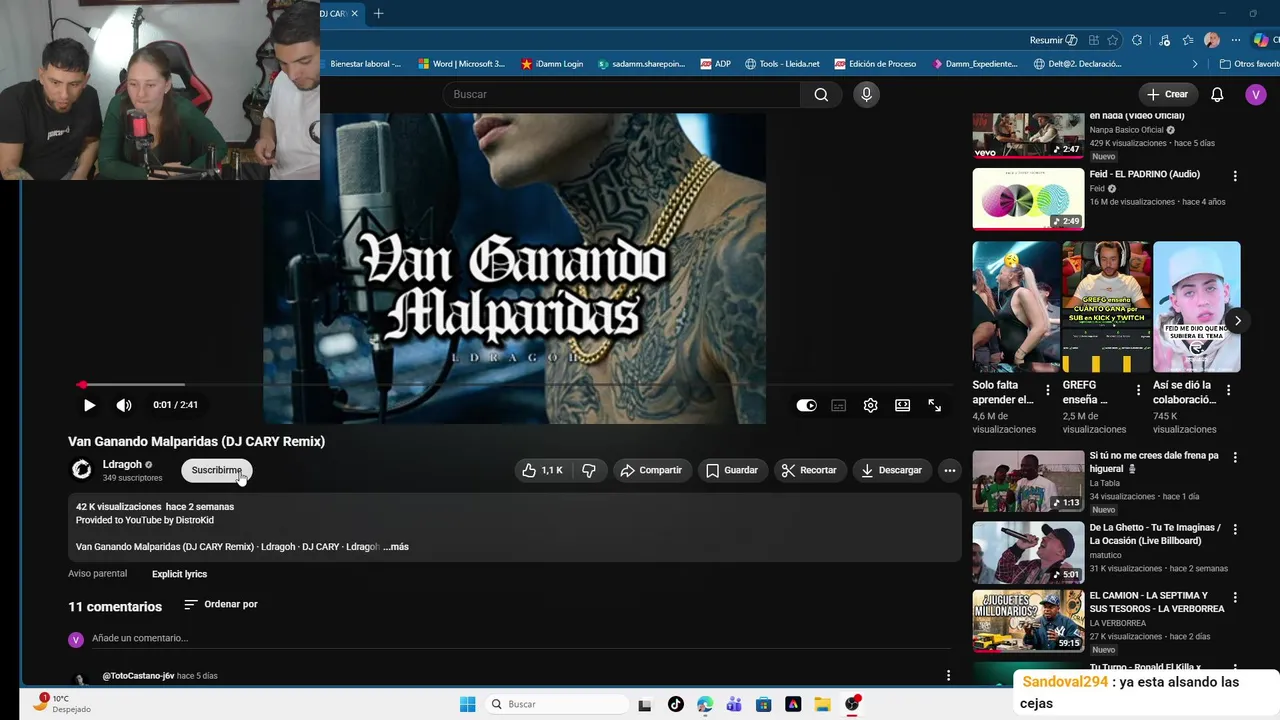Image resolution: width=1280 pixels, height=720 pixels.
Task: Open the Word | Microsoft 3... bookmark
Action: (462, 64)
